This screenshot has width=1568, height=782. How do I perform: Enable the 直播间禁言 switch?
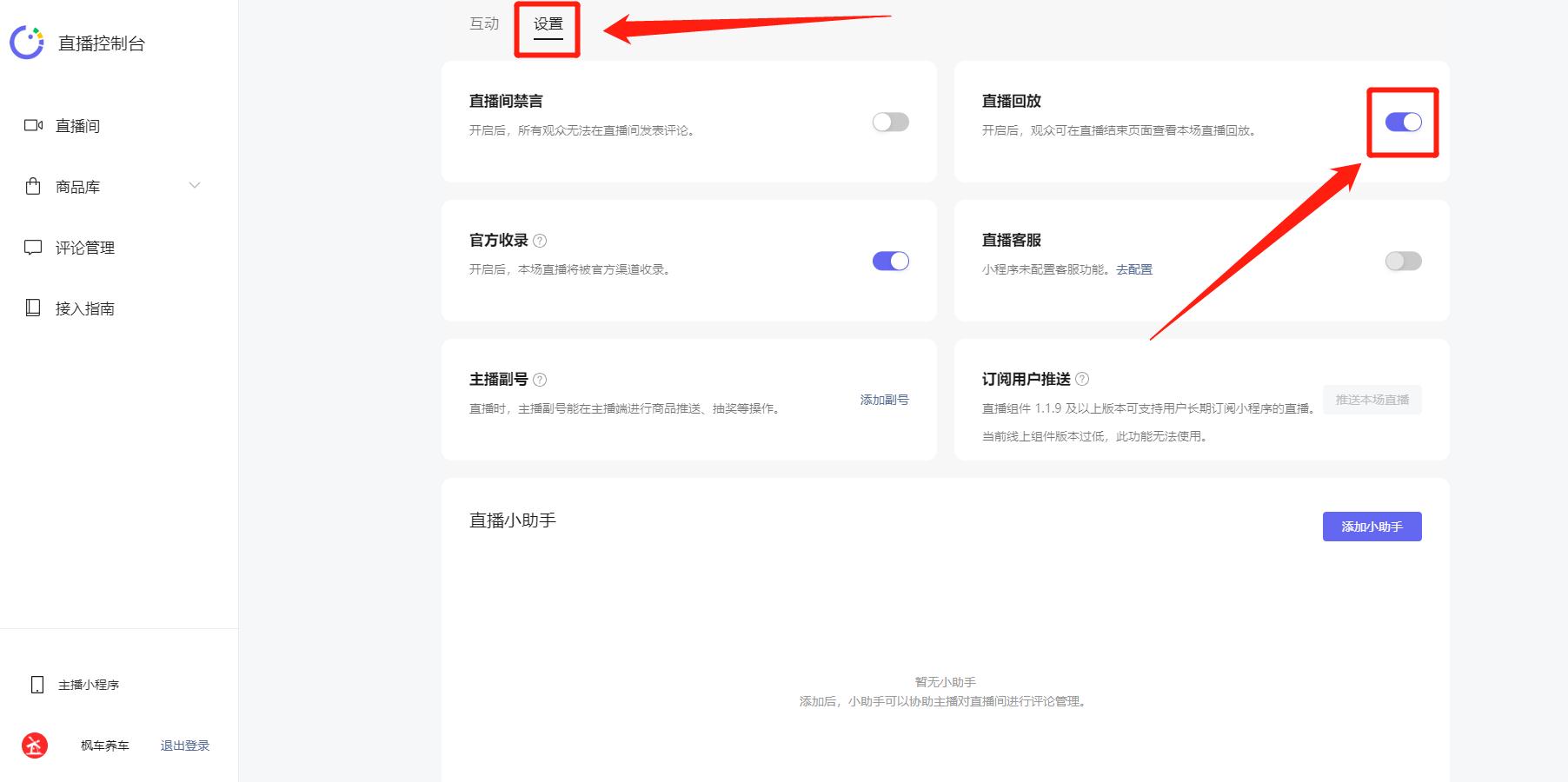(x=891, y=122)
